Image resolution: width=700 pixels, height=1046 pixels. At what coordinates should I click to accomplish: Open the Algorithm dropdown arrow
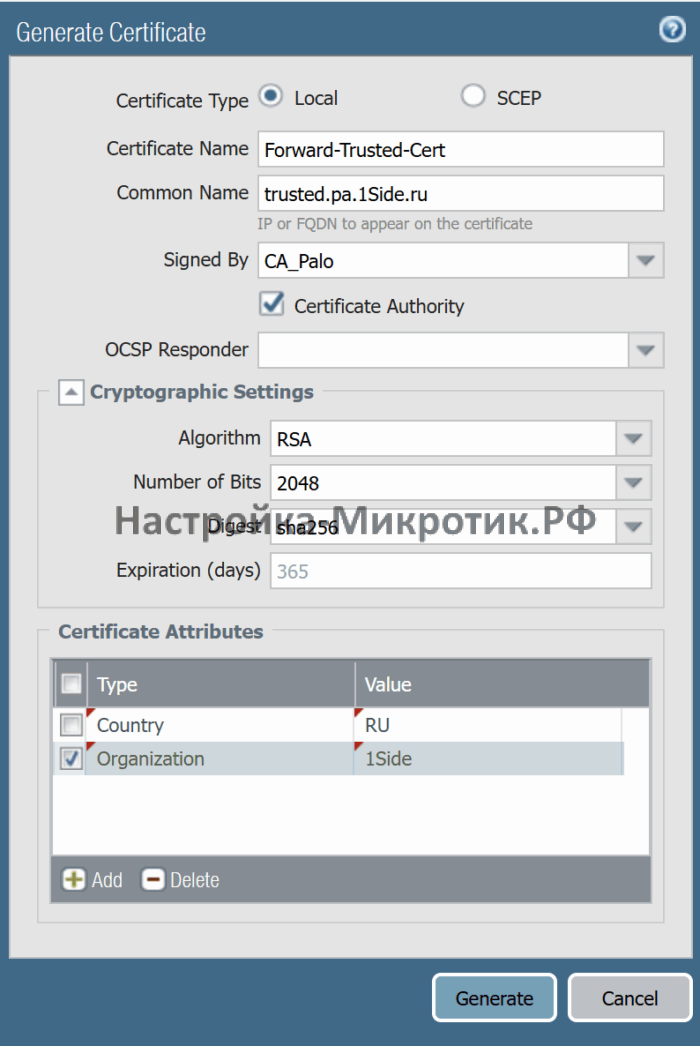633,439
